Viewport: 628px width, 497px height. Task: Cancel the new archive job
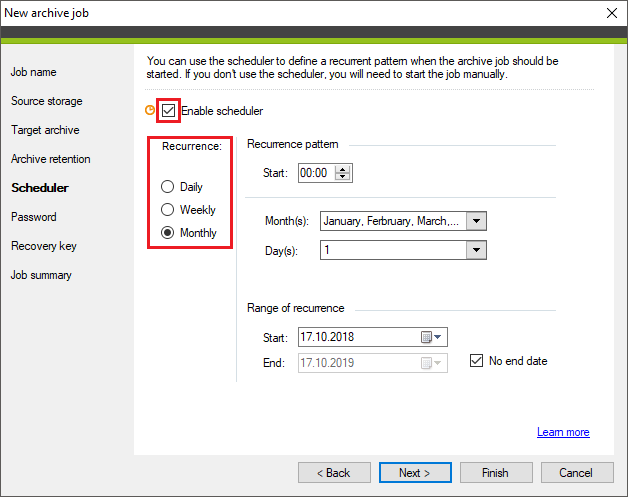point(577,473)
